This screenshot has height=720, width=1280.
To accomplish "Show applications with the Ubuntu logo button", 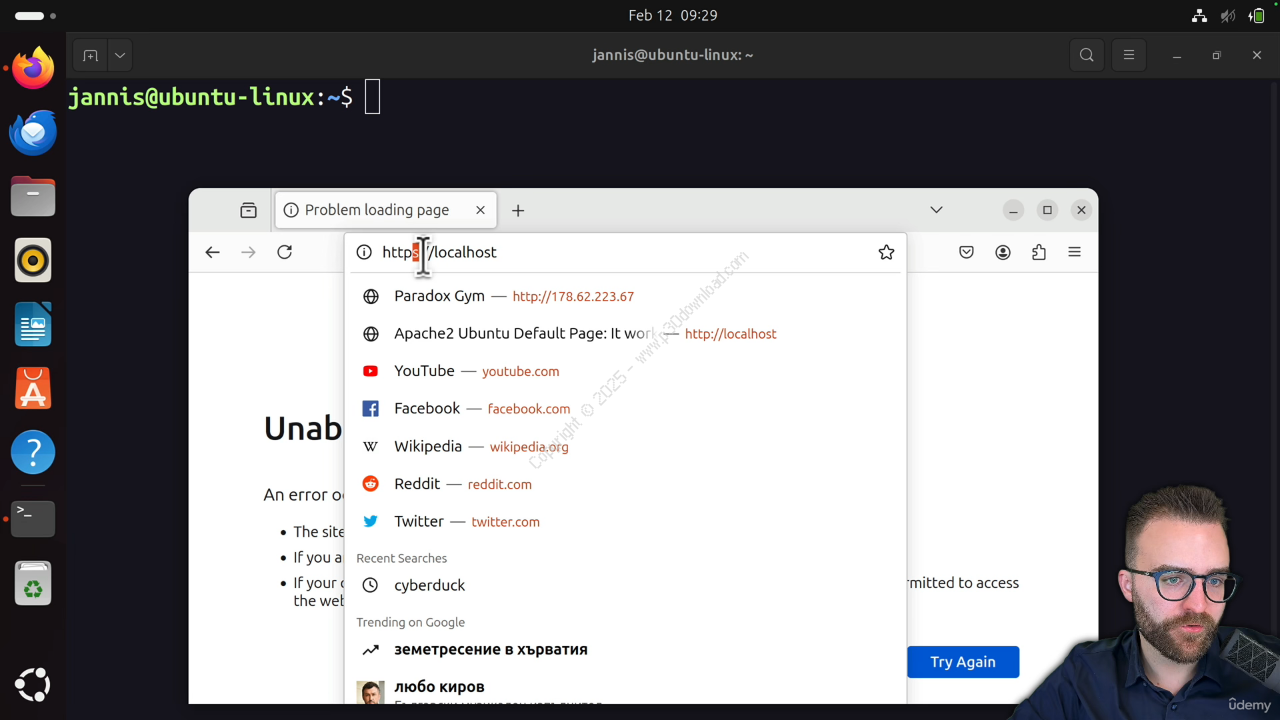I will [33, 685].
